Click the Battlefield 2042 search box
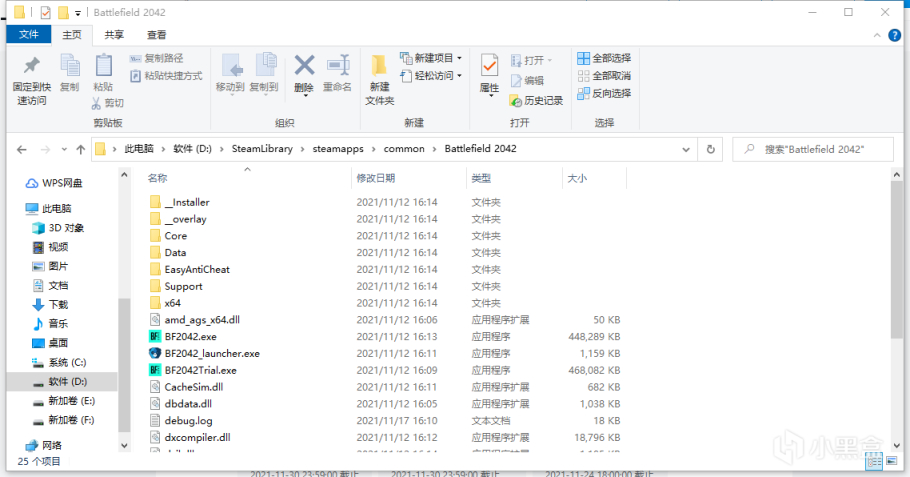The image size is (910, 477). tap(812, 150)
